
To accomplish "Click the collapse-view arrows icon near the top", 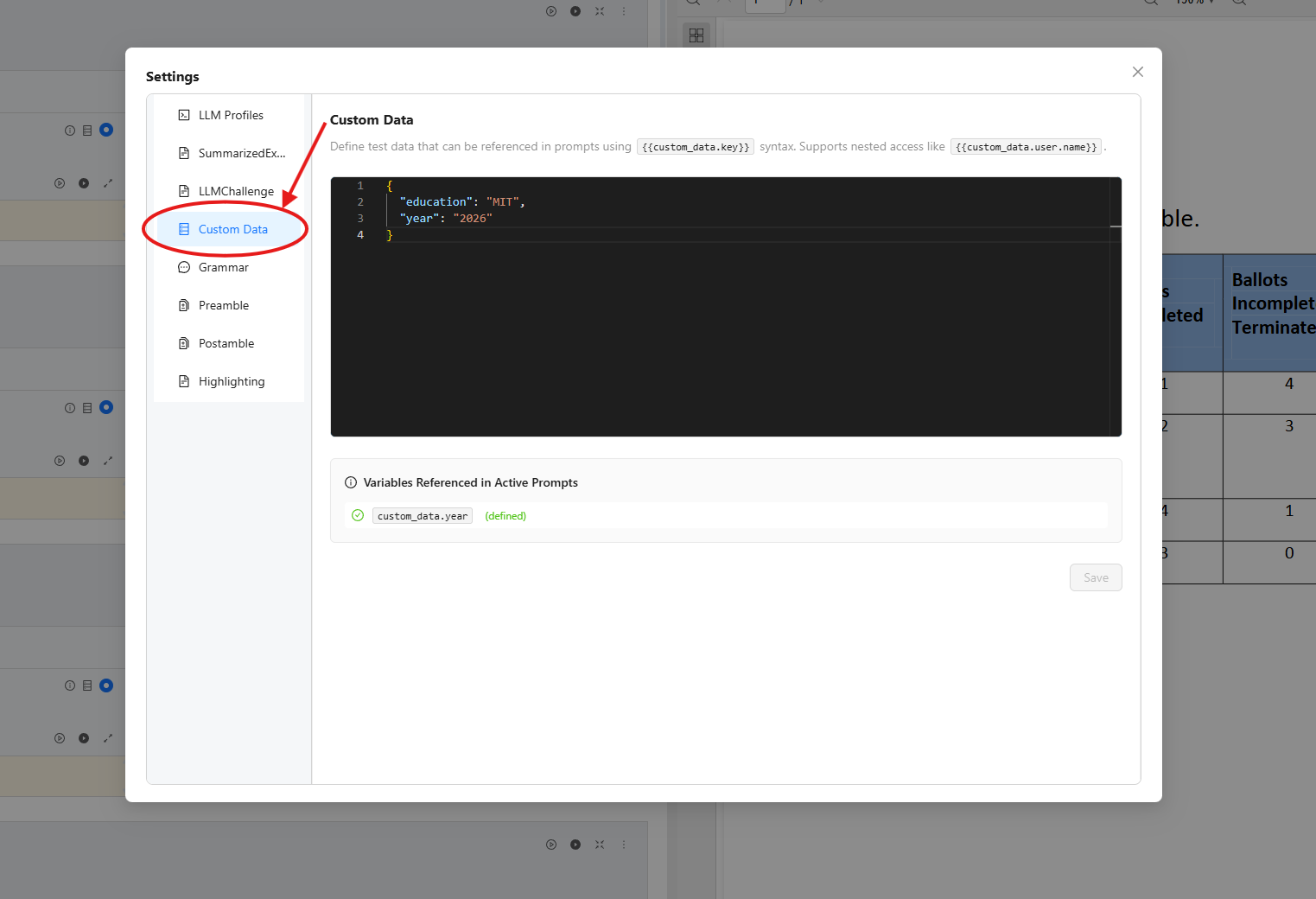I will (x=600, y=11).
